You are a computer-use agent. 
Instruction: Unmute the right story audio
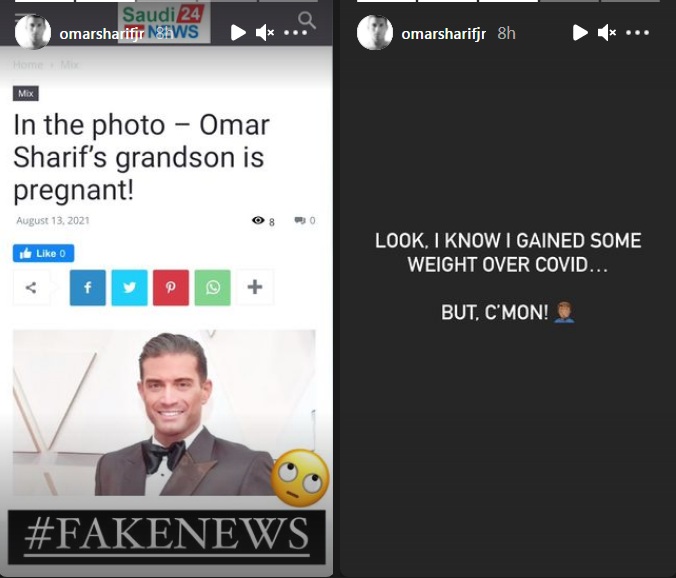coord(607,33)
